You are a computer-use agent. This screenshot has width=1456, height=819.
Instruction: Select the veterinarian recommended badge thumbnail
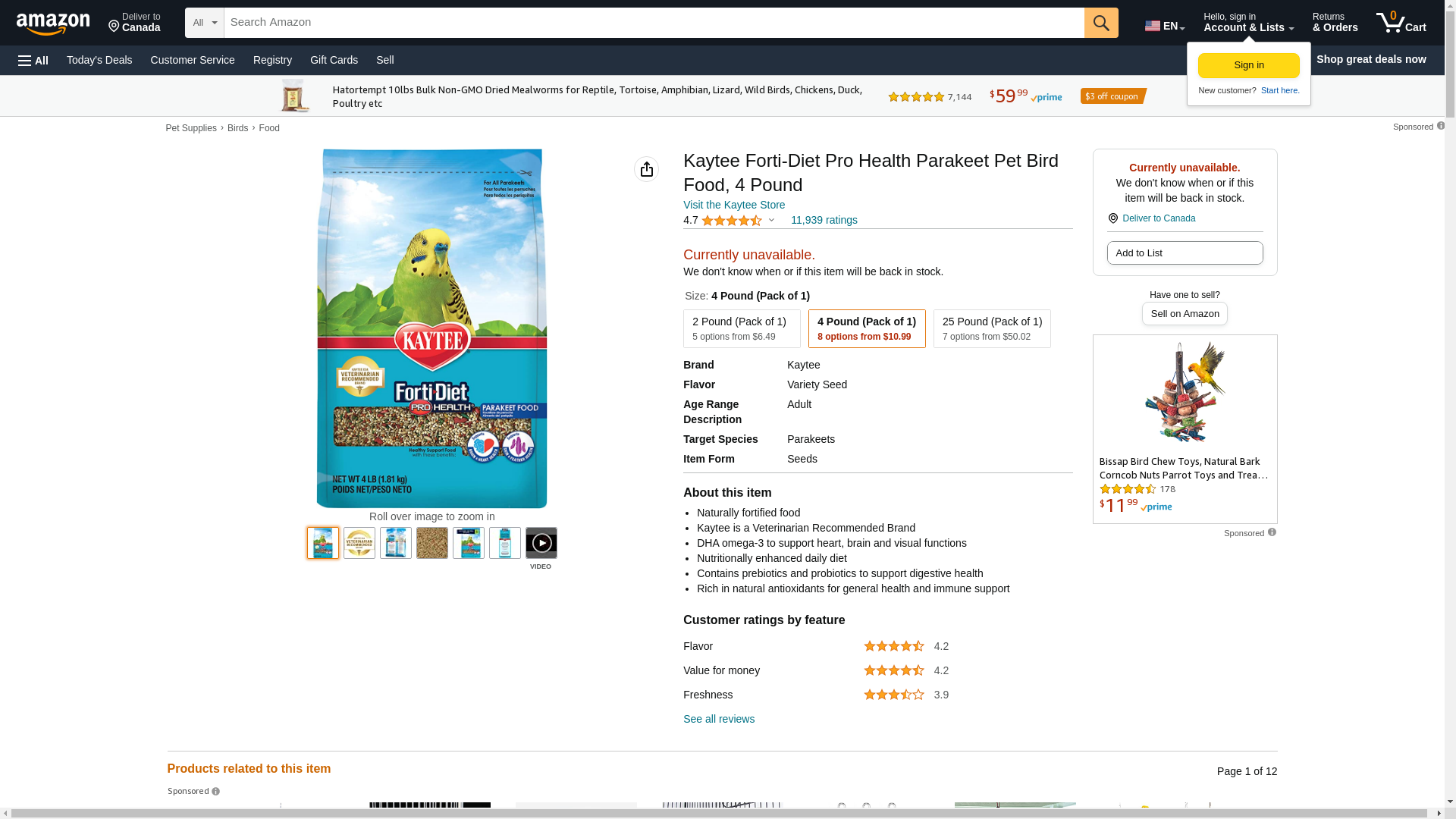(359, 543)
